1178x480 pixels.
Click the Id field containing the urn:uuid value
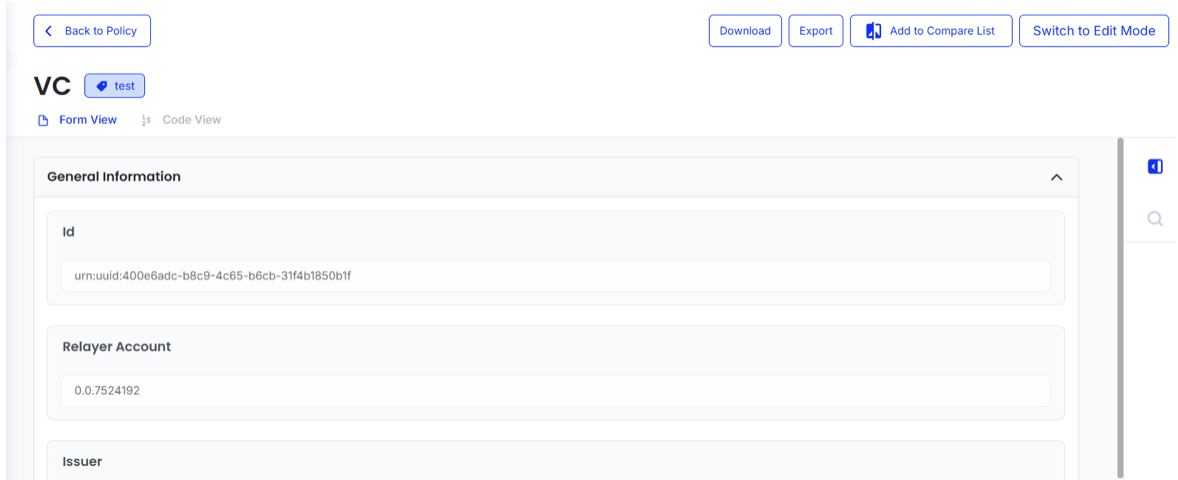point(555,275)
